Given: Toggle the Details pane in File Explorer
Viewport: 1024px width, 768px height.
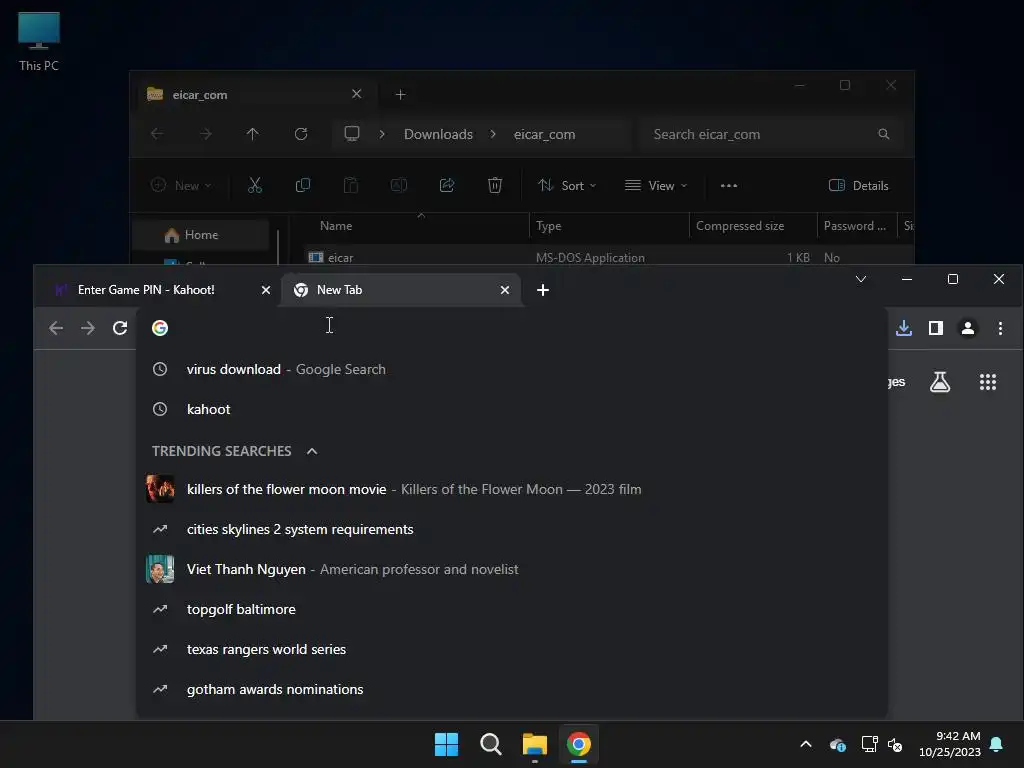Looking at the screenshot, I should (858, 185).
